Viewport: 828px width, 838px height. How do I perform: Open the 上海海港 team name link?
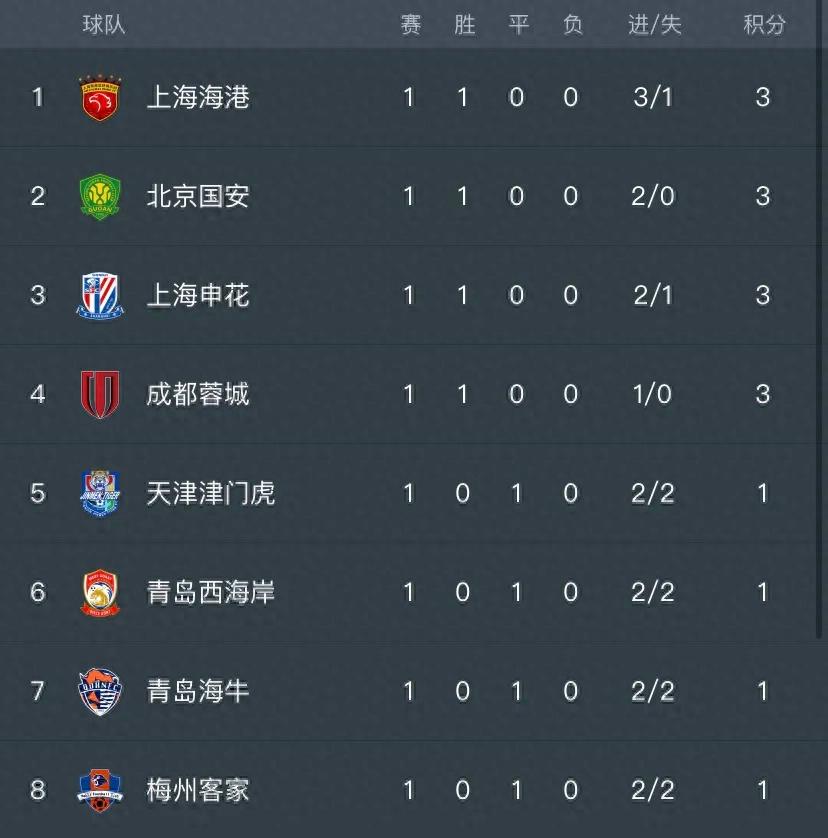coord(198,97)
